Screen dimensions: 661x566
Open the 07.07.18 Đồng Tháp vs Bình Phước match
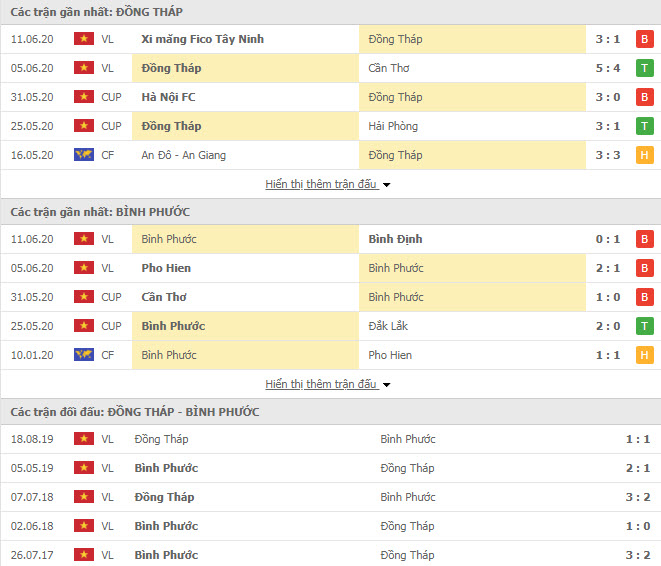coord(330,497)
